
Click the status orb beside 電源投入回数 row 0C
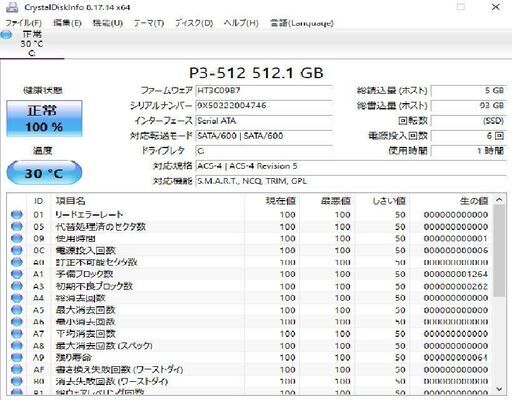[x=17, y=250]
